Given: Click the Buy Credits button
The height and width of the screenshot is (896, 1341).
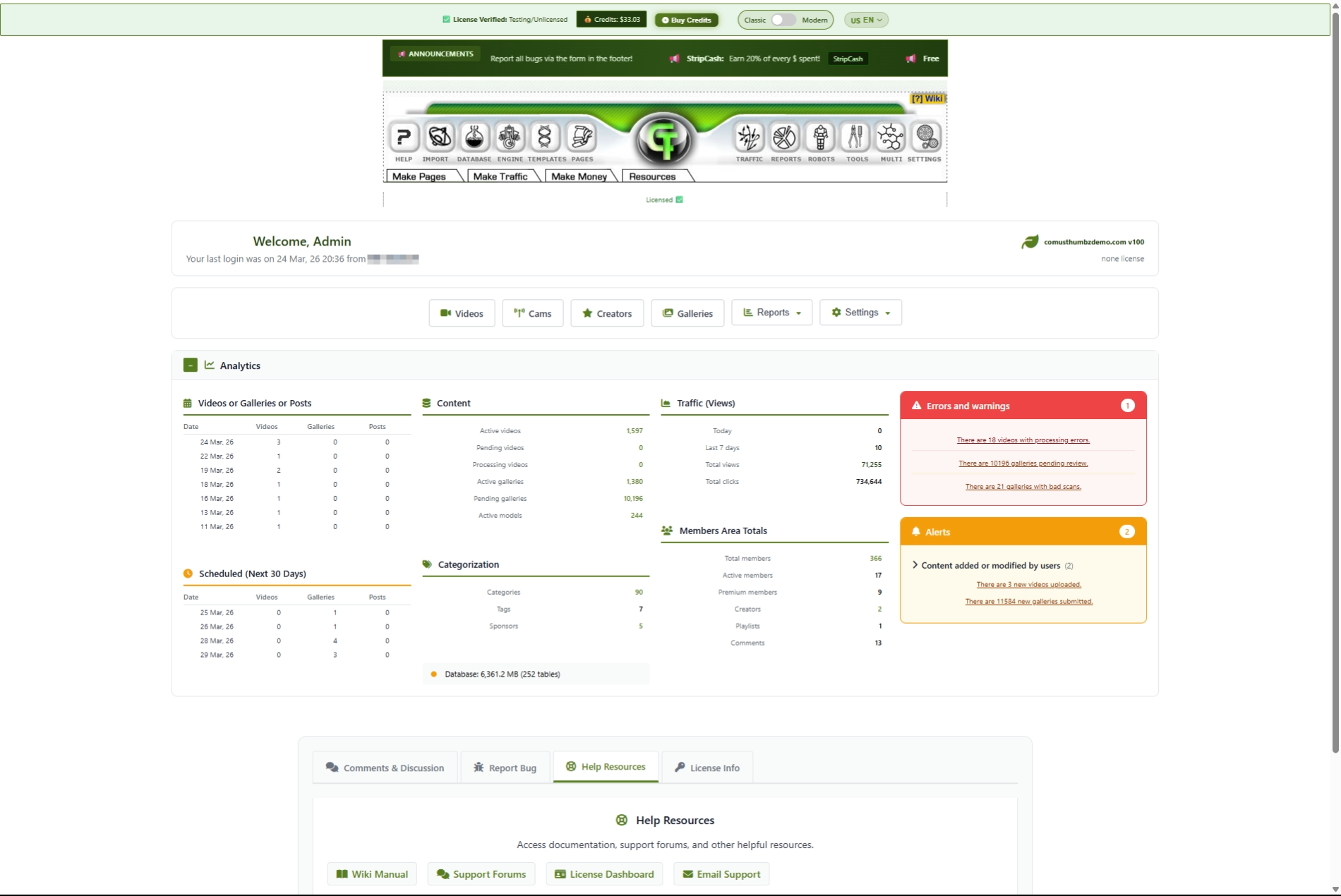Looking at the screenshot, I should [x=686, y=20].
